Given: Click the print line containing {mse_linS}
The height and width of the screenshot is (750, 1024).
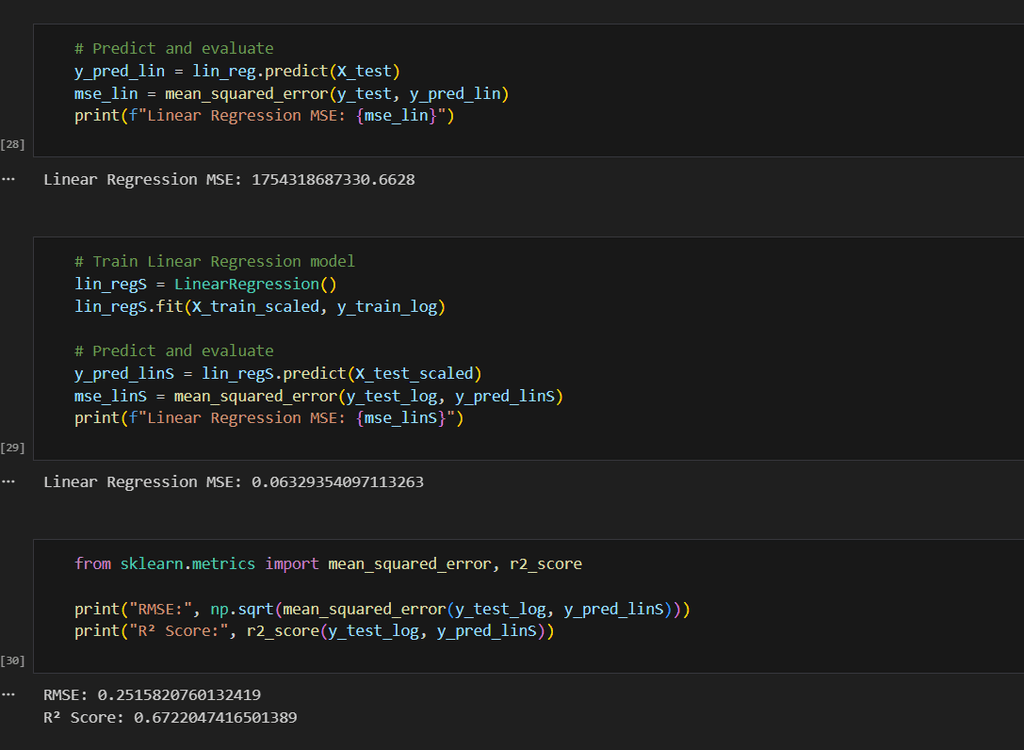Looking at the screenshot, I should point(269,418).
